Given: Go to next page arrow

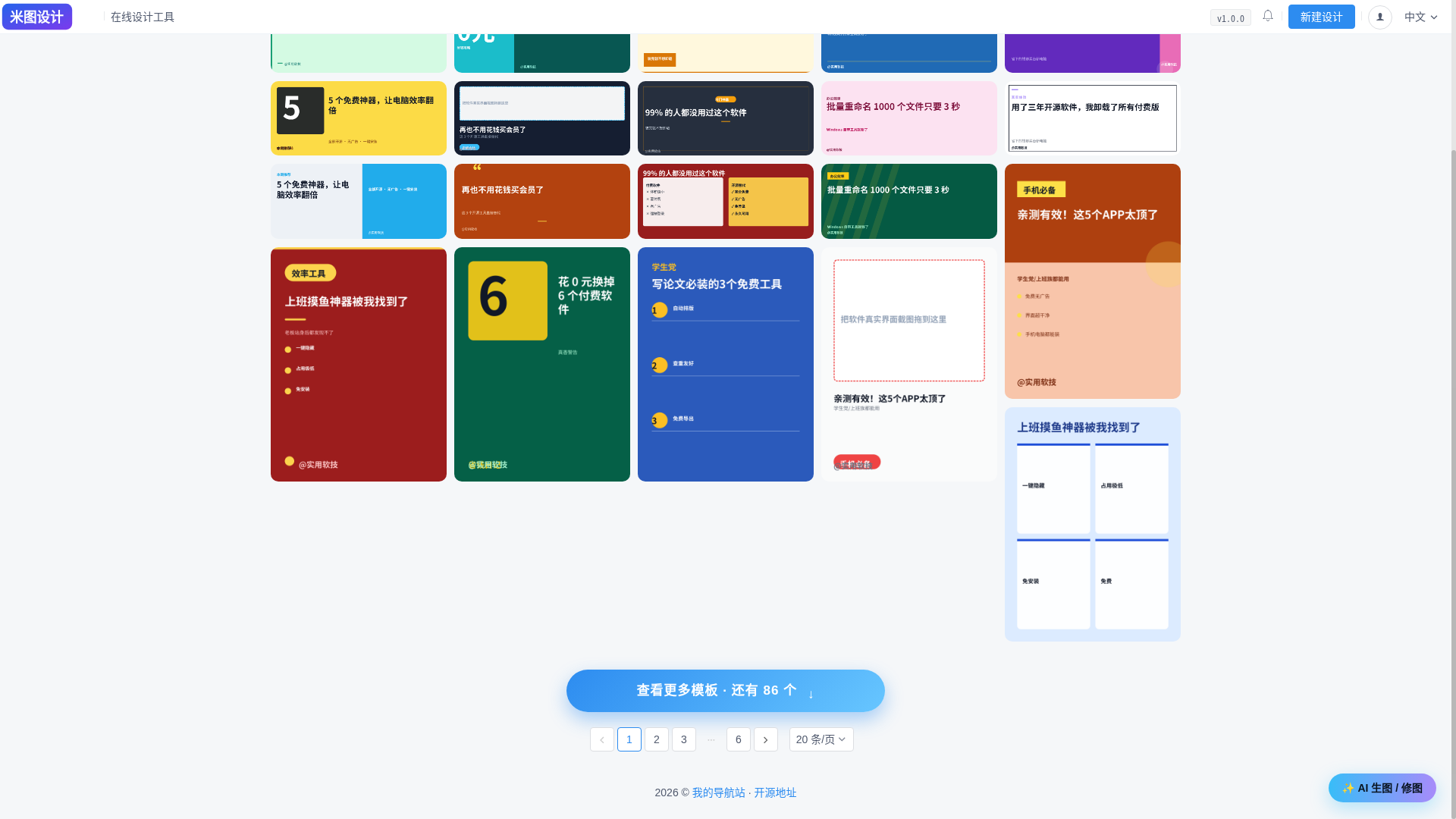Looking at the screenshot, I should pyautogui.click(x=766, y=739).
